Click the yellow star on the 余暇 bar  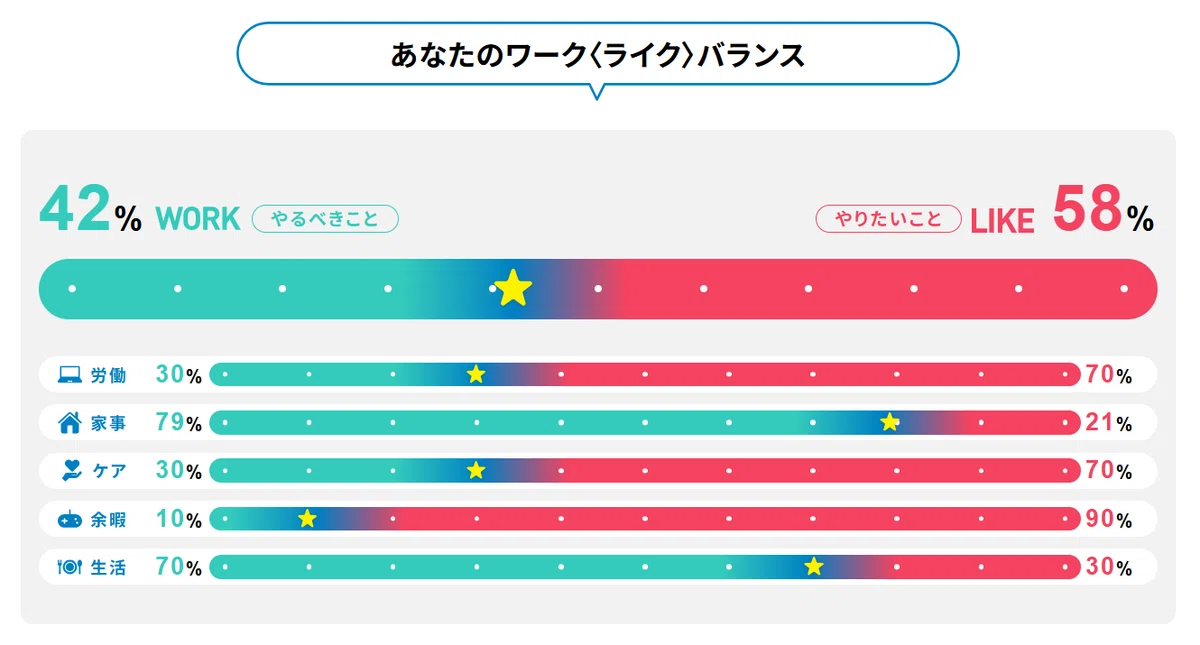tap(307, 518)
